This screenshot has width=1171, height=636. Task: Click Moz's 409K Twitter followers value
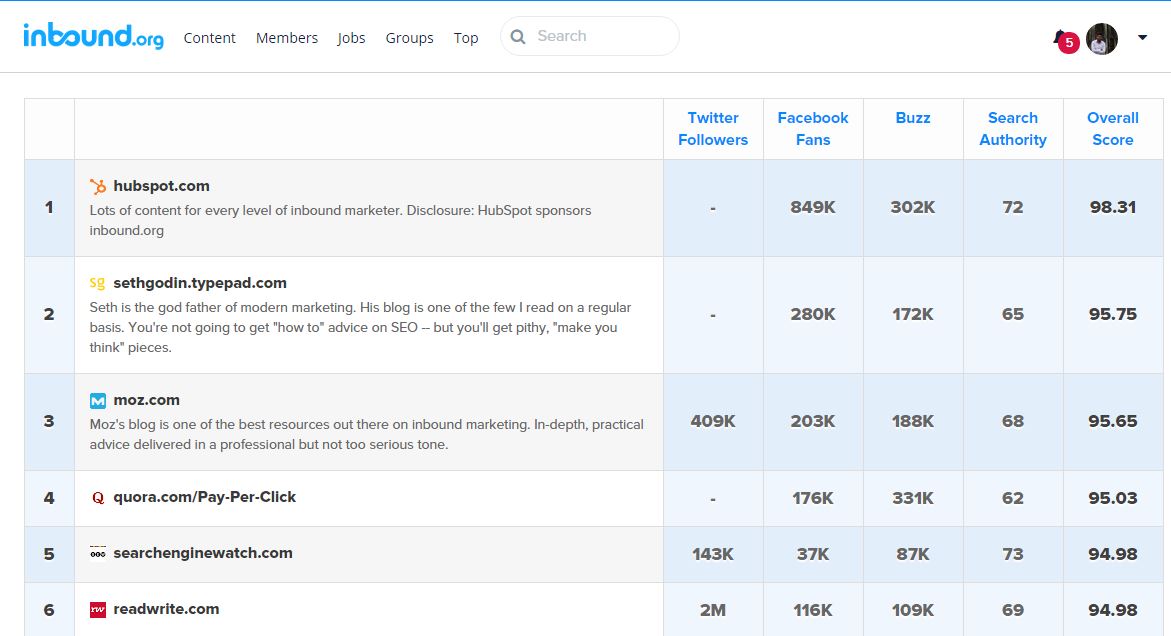click(x=713, y=421)
